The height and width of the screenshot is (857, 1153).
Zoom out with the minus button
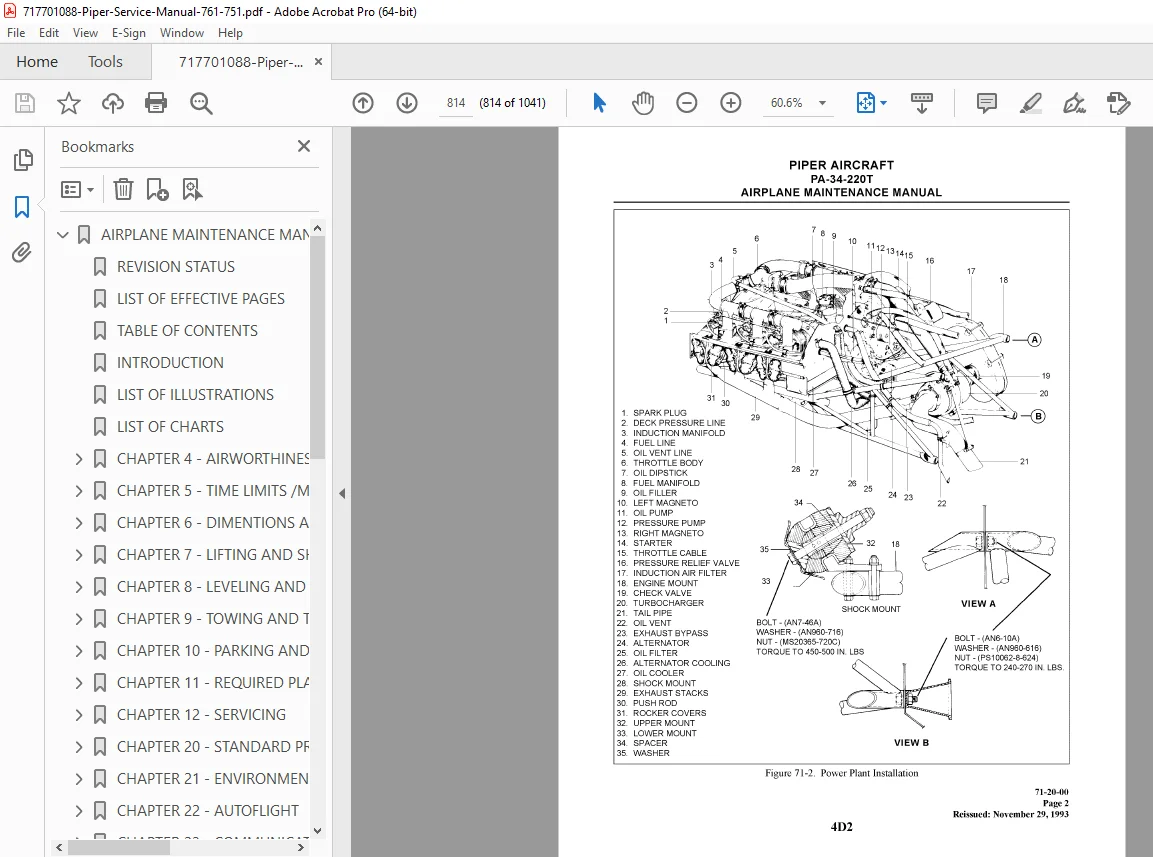[686, 103]
